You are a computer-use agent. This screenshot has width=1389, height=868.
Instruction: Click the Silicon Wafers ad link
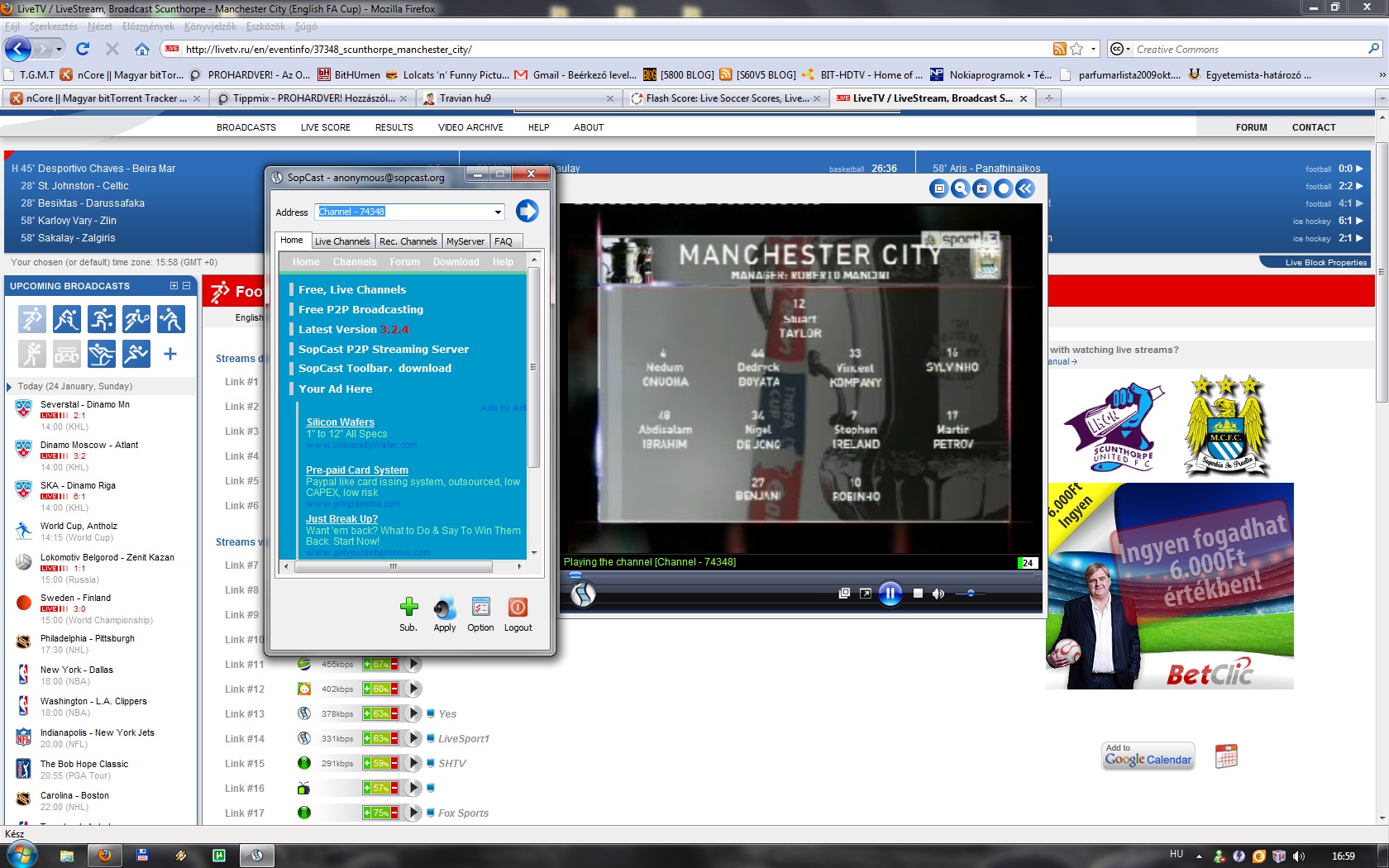click(341, 422)
